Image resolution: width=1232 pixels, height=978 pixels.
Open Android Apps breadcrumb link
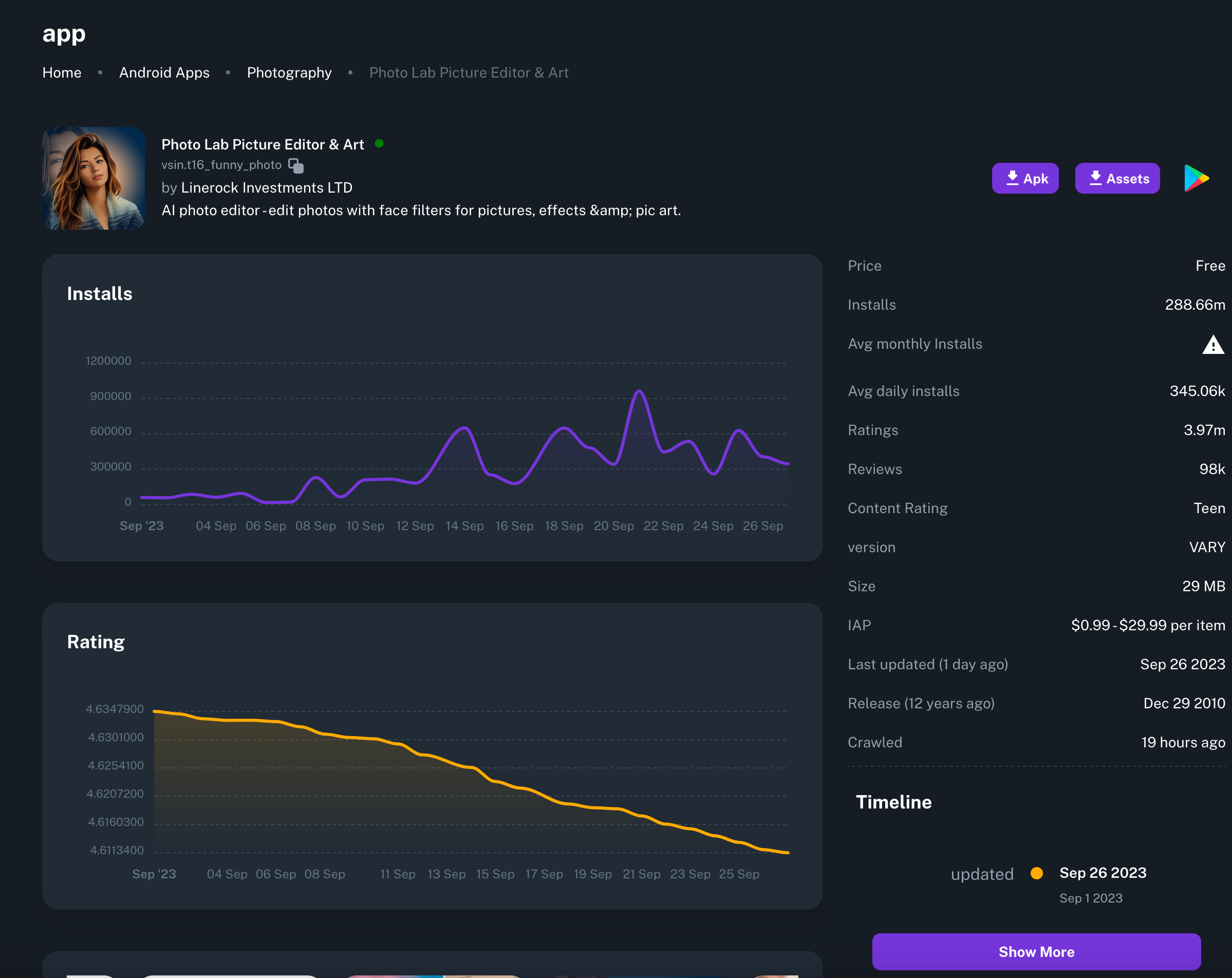[164, 72]
